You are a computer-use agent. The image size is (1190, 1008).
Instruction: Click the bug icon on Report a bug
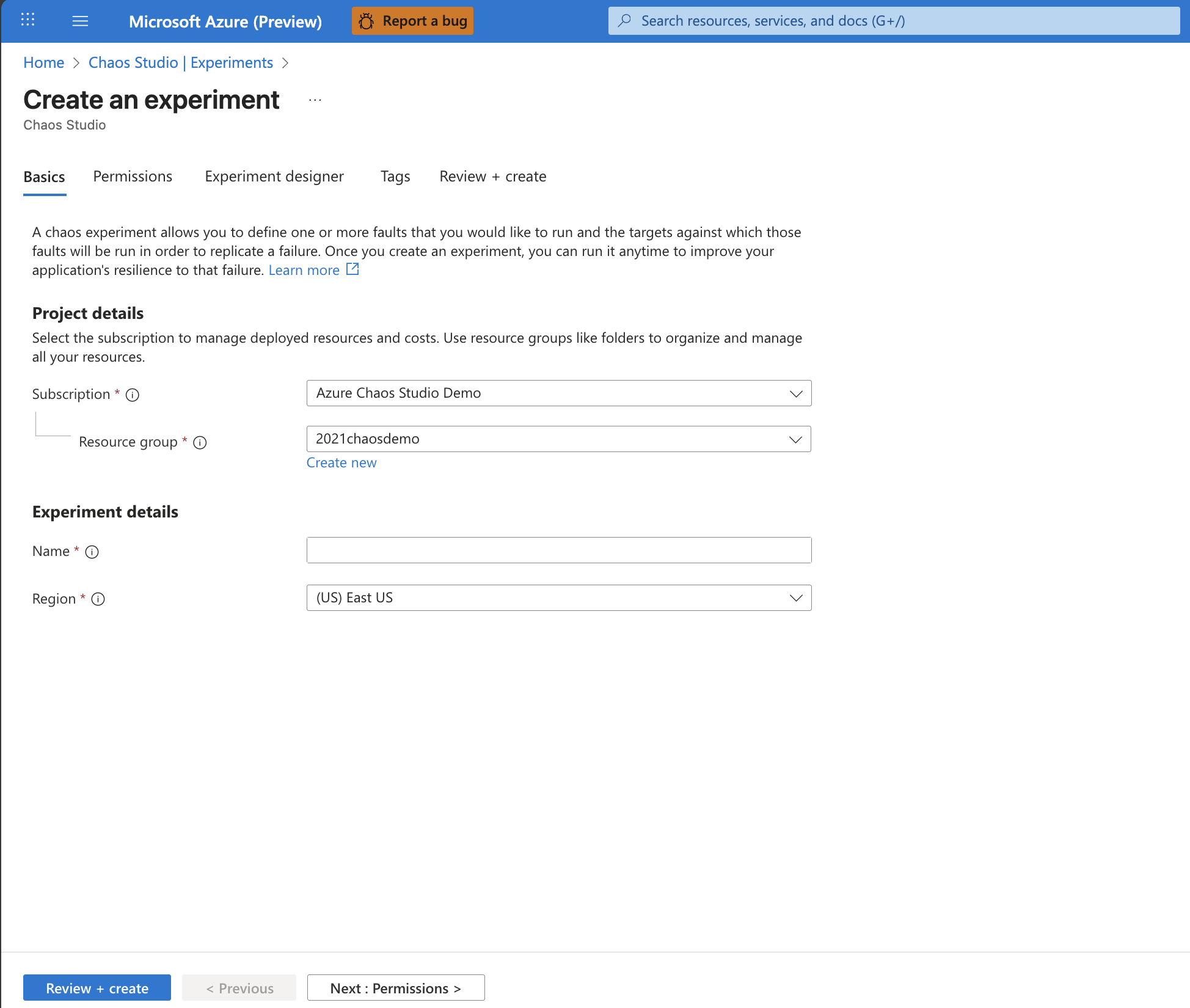pyautogui.click(x=367, y=21)
